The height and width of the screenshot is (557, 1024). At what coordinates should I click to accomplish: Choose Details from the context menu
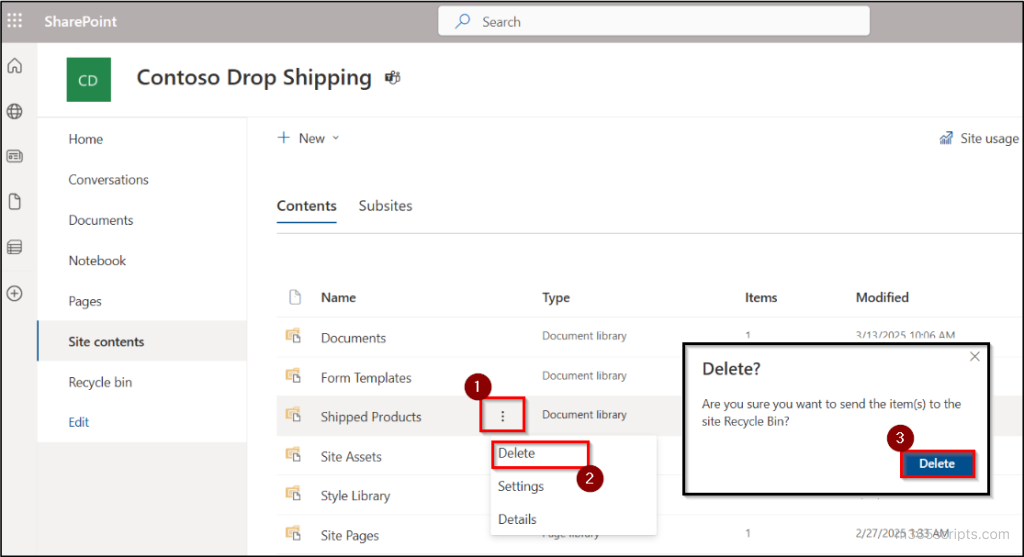click(x=517, y=520)
